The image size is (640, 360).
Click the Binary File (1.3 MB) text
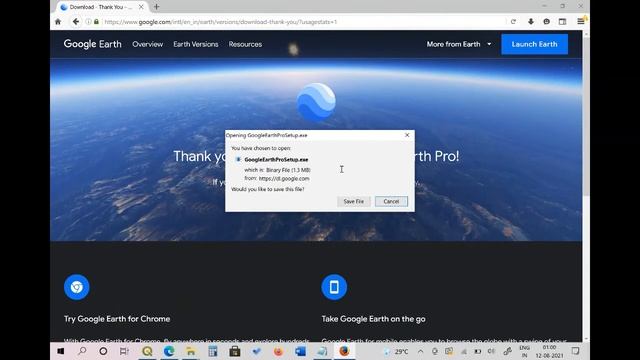[x=288, y=170]
